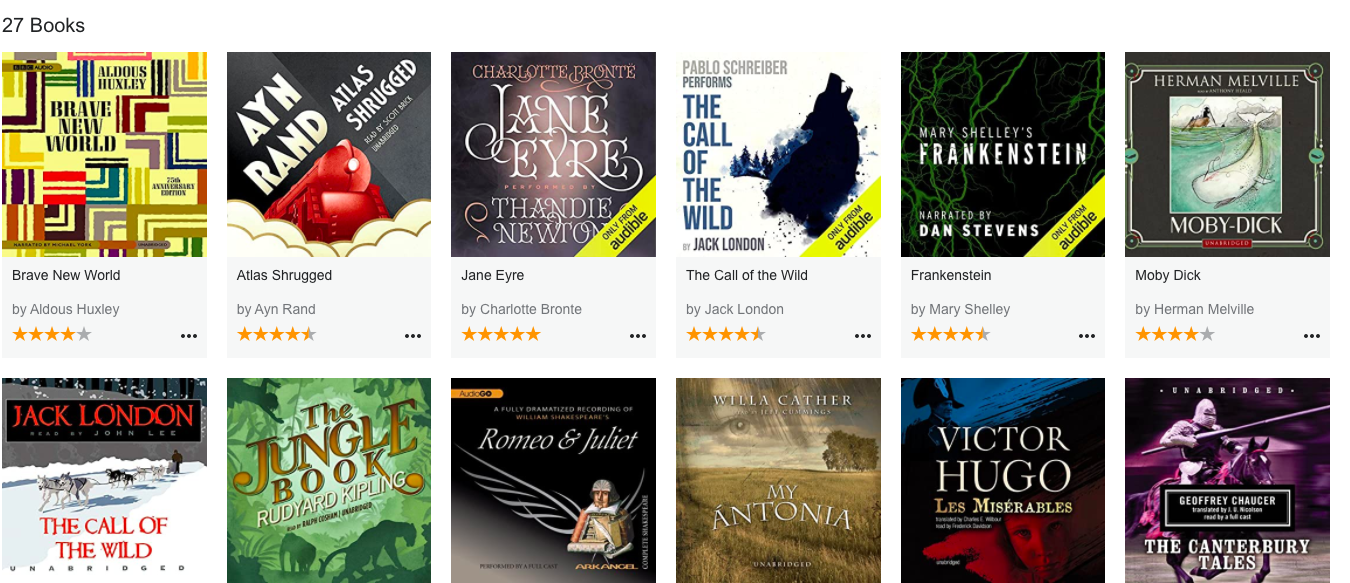Open the Atlas Shrugged book title link
The image size is (1350, 583).
[284, 275]
